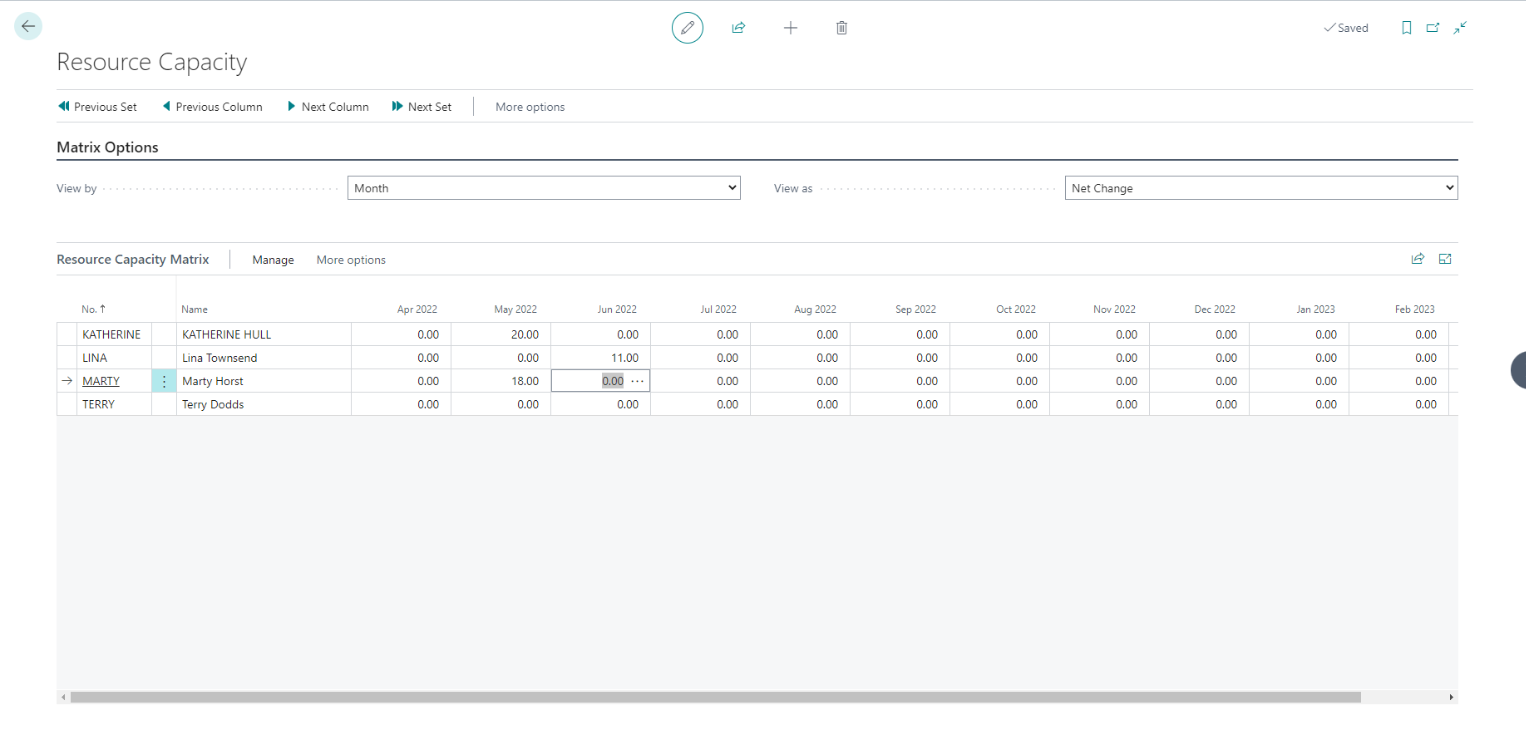Go to Next Column
Screen dimensions: 1526x730
[x=328, y=107]
